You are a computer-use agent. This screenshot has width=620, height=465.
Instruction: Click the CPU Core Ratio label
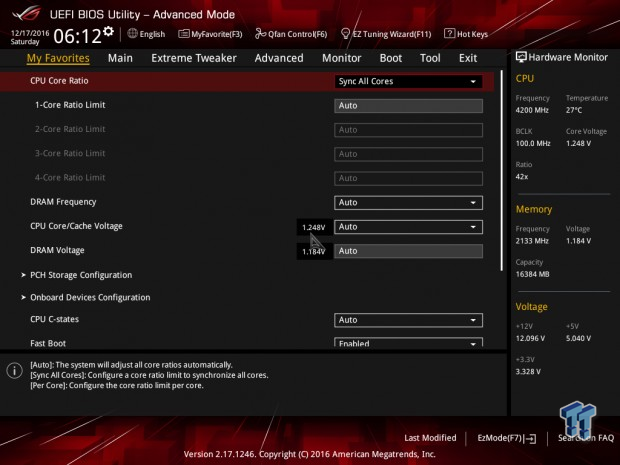[x=59, y=81]
